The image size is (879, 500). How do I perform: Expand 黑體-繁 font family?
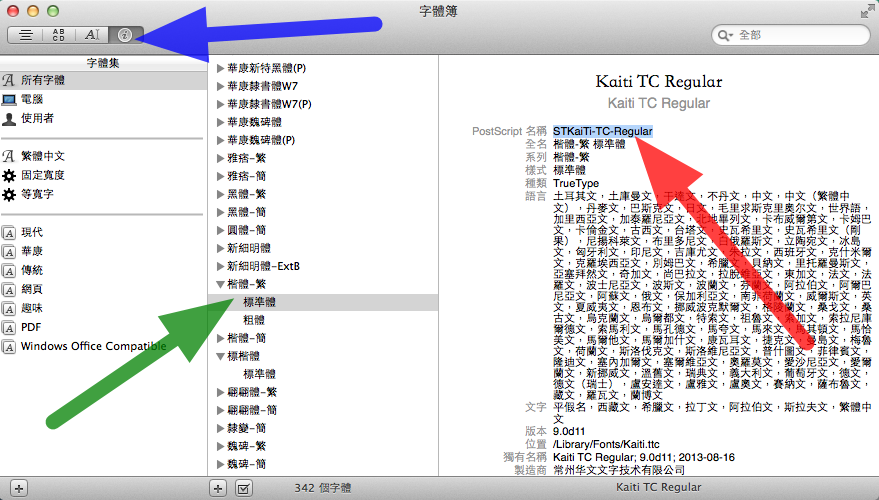pyautogui.click(x=220, y=194)
